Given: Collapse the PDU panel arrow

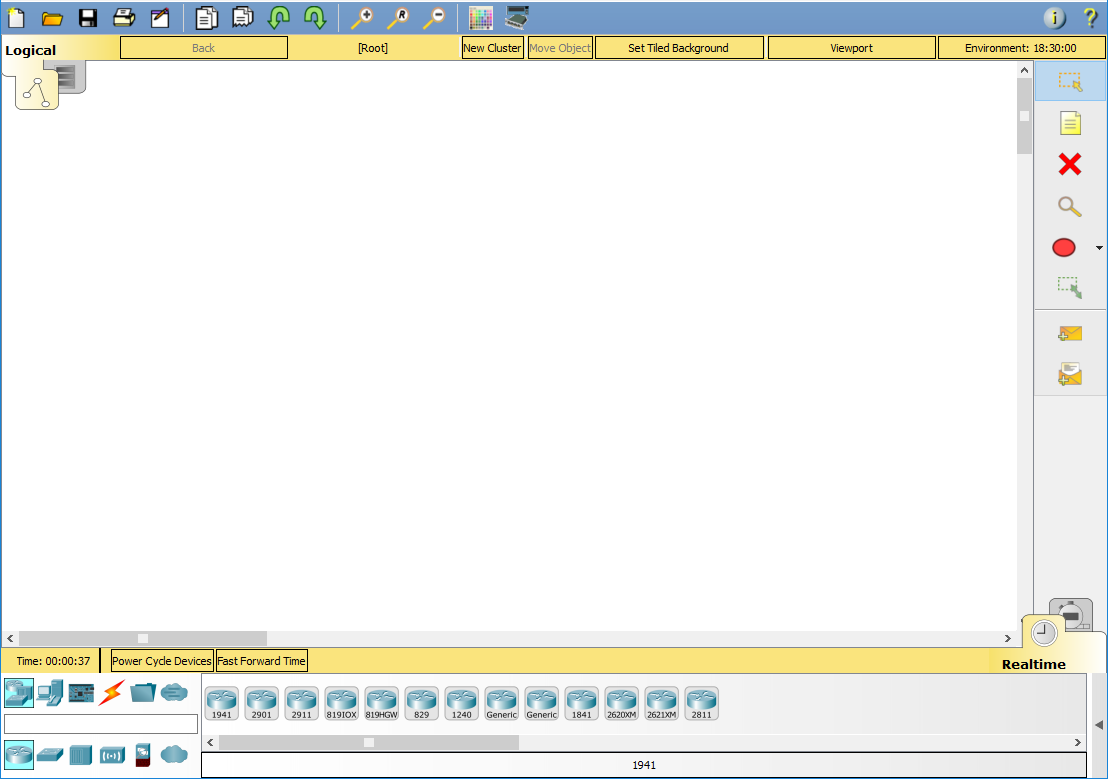Looking at the screenshot, I should point(1099,725).
